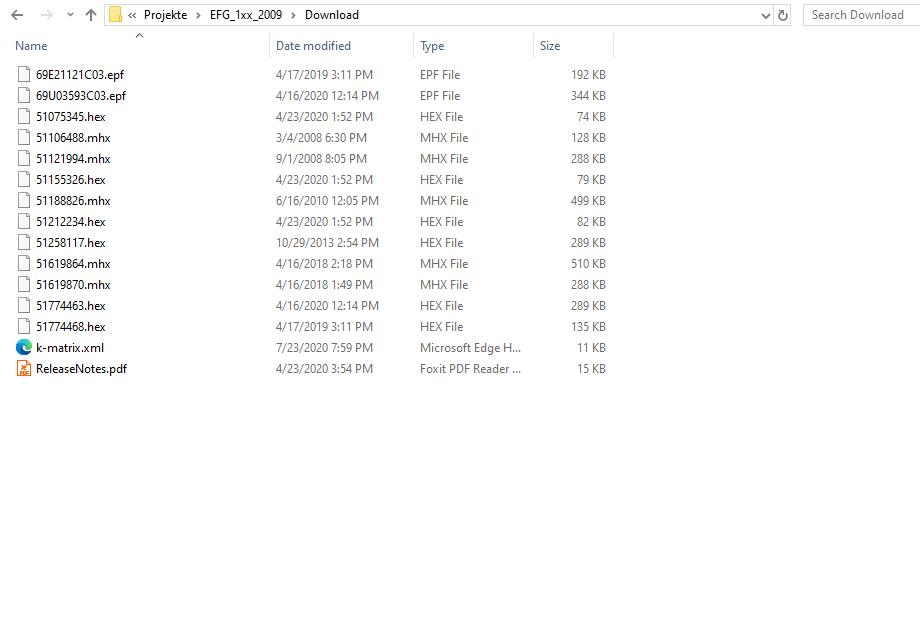Click file icon of 51188826.mhx
The image size is (920, 642).
(23, 200)
